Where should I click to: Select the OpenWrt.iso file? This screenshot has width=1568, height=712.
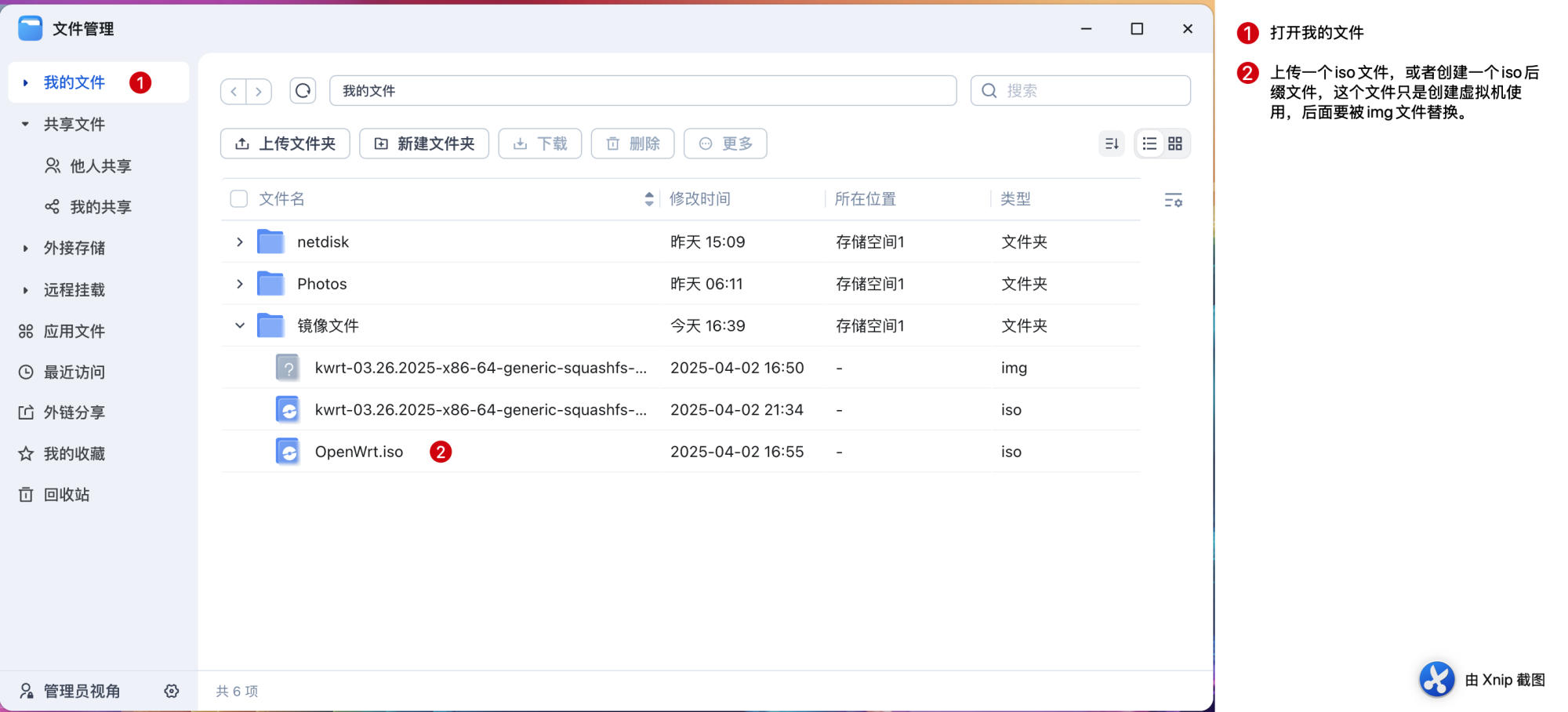(358, 452)
